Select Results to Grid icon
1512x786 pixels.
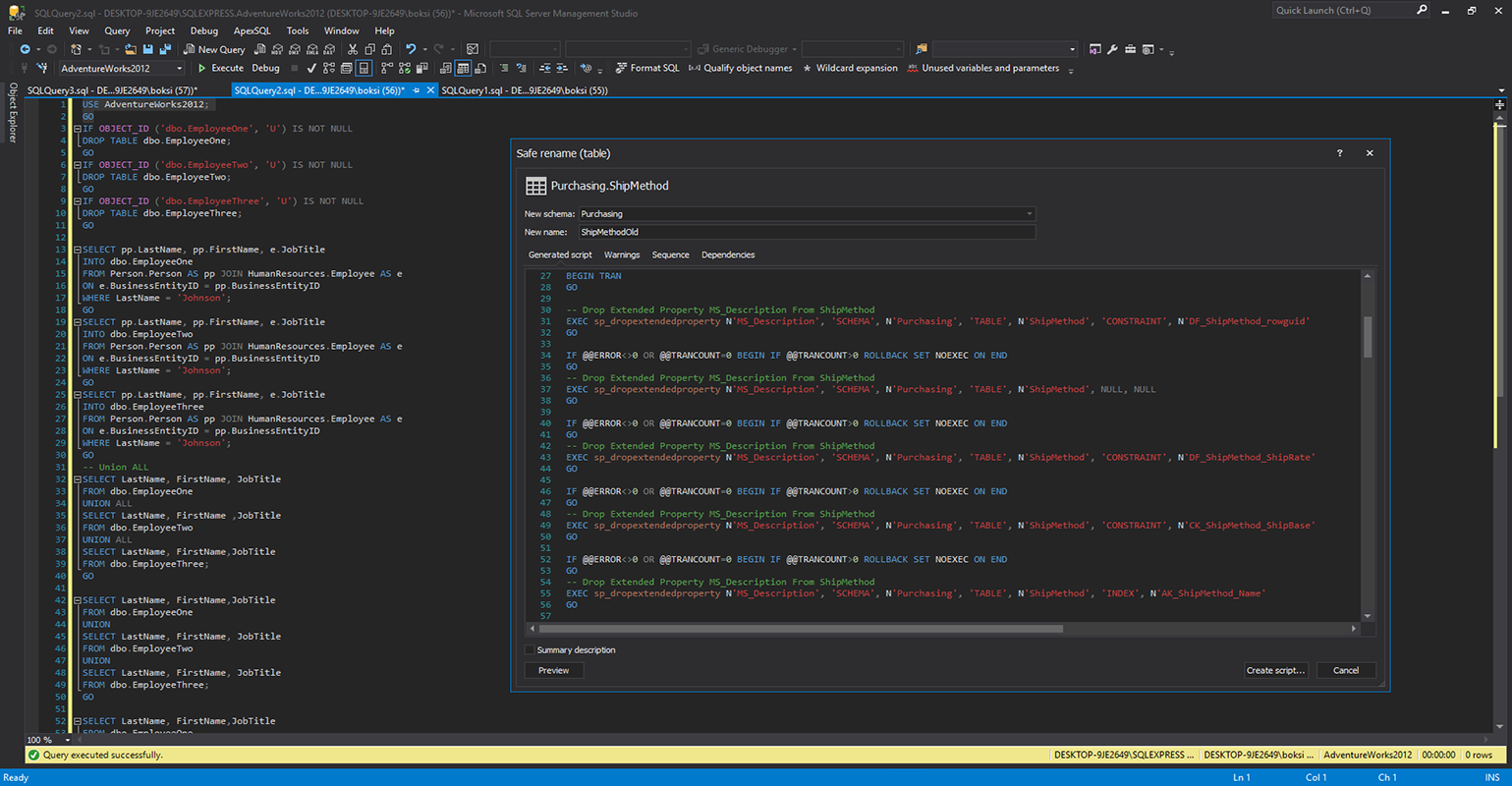click(463, 69)
